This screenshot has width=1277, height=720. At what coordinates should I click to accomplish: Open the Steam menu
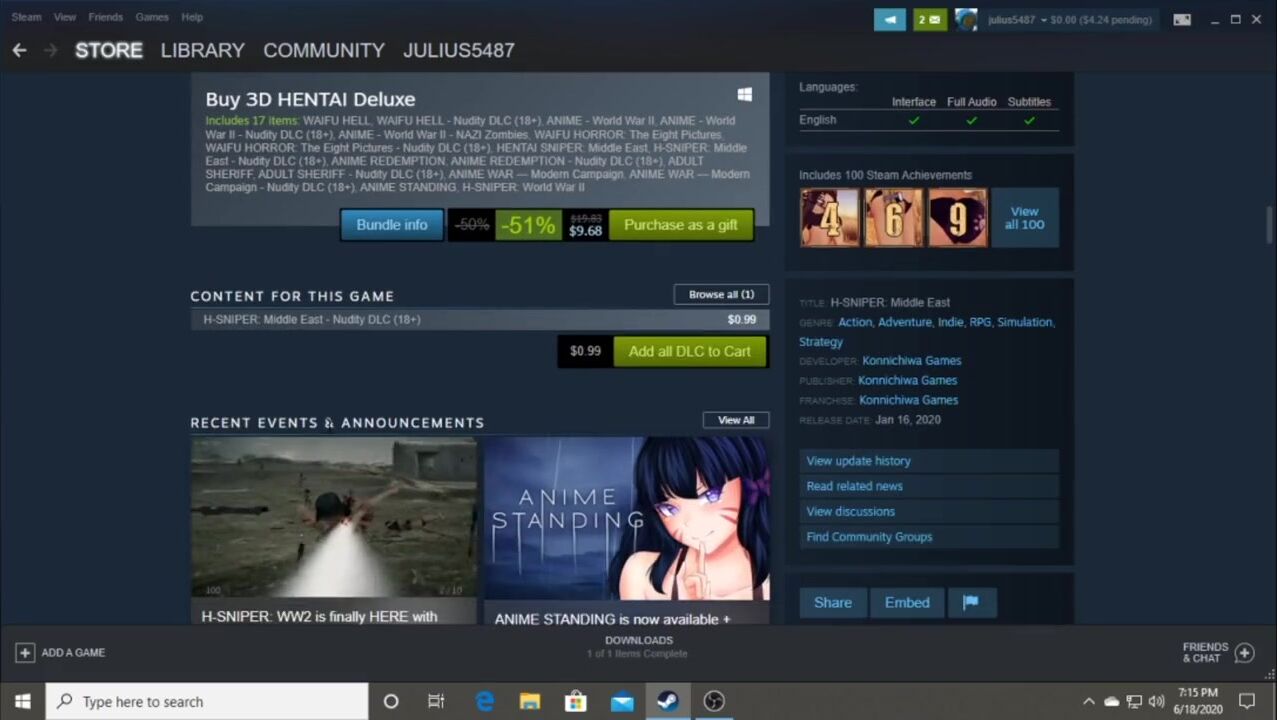(26, 17)
